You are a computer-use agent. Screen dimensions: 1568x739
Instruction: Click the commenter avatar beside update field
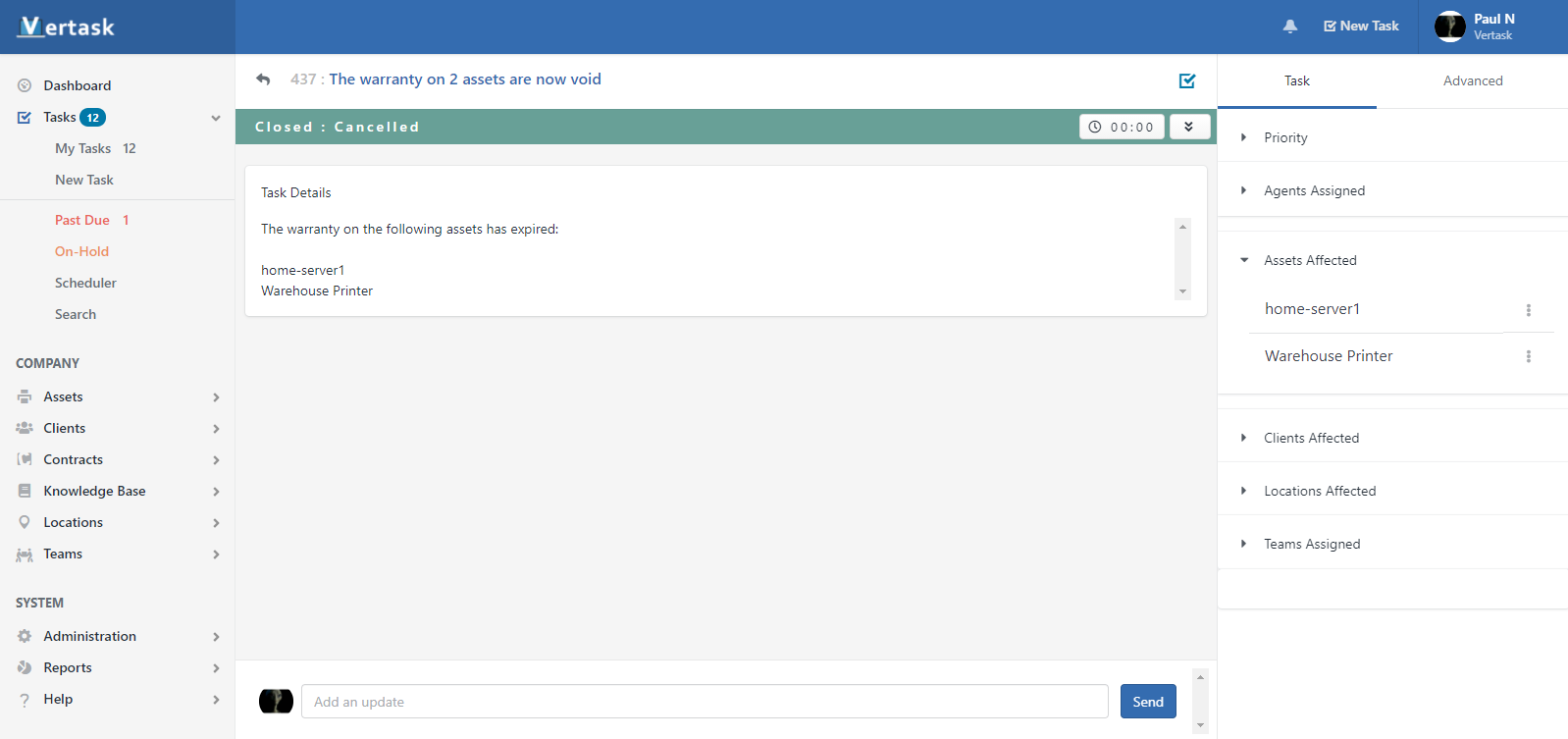click(x=276, y=701)
